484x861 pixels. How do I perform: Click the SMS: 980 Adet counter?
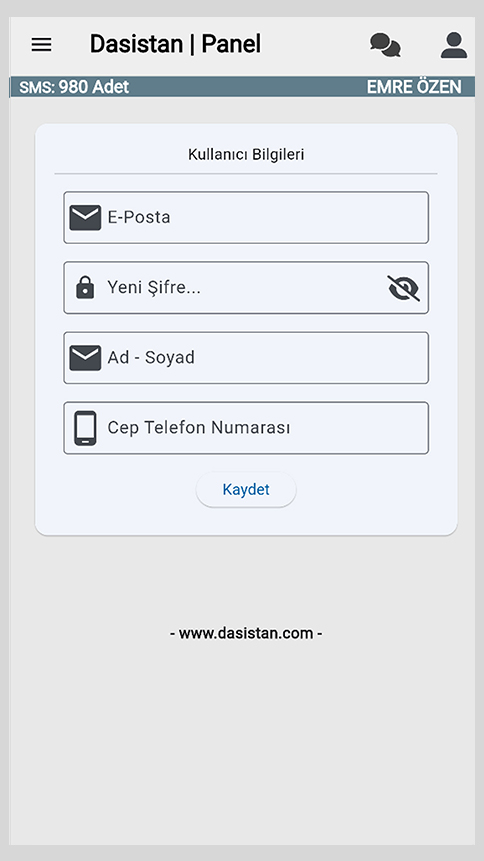[74, 87]
